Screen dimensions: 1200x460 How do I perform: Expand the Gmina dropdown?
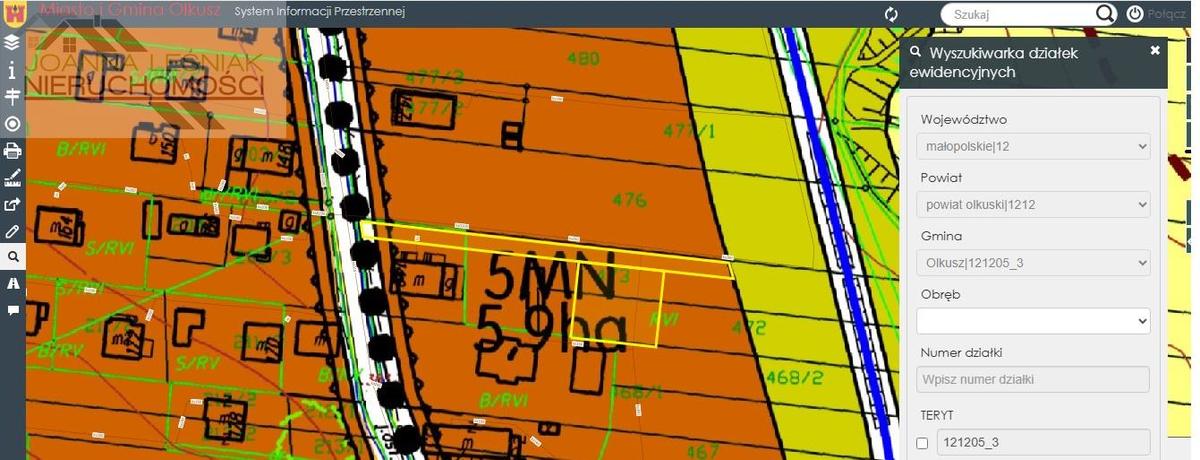(x=1033, y=263)
